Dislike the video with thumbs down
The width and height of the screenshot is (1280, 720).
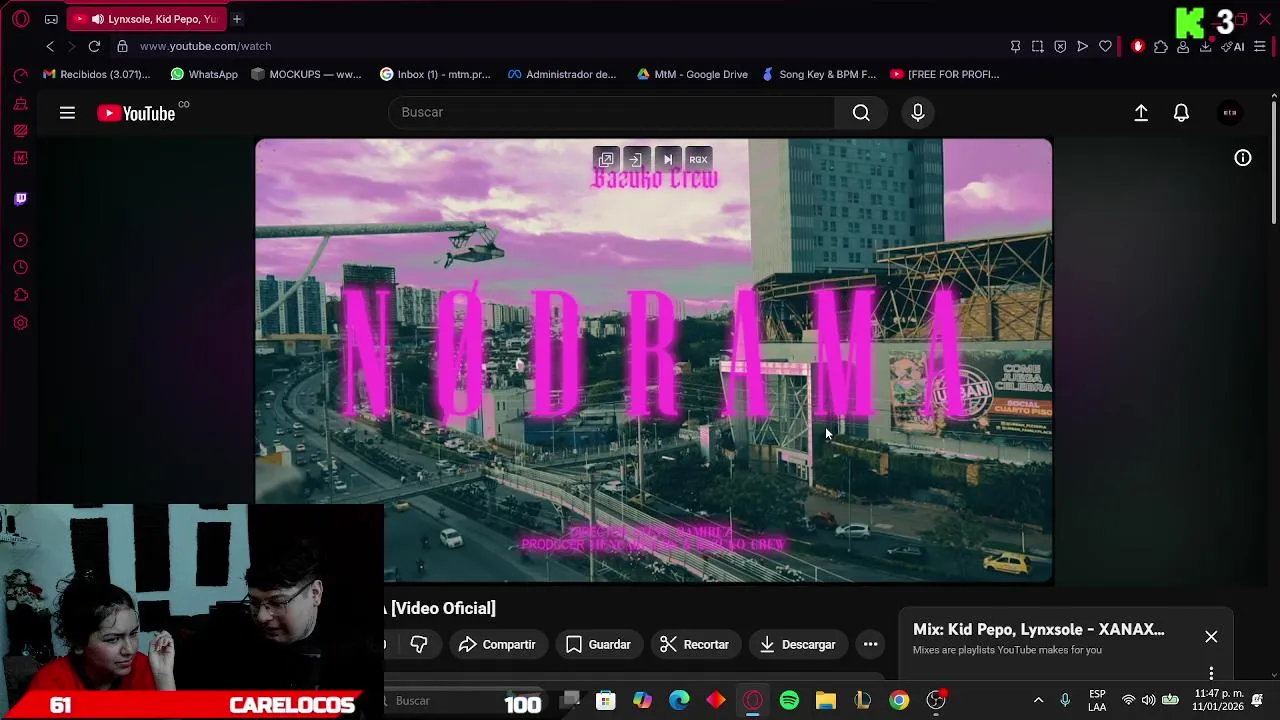point(419,645)
